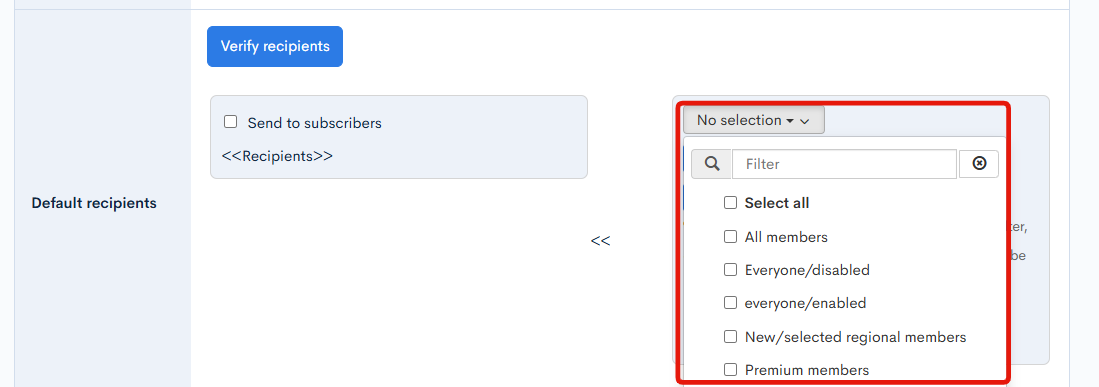
Task: Tick the Everyone/disabled checkbox
Action: 730,270
